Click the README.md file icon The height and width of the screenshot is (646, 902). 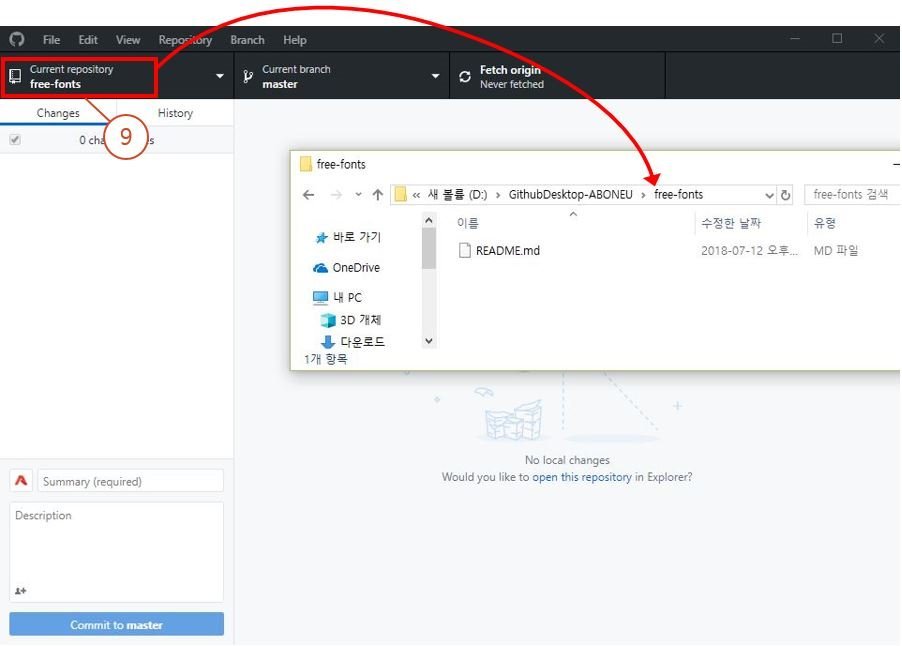[x=465, y=250]
